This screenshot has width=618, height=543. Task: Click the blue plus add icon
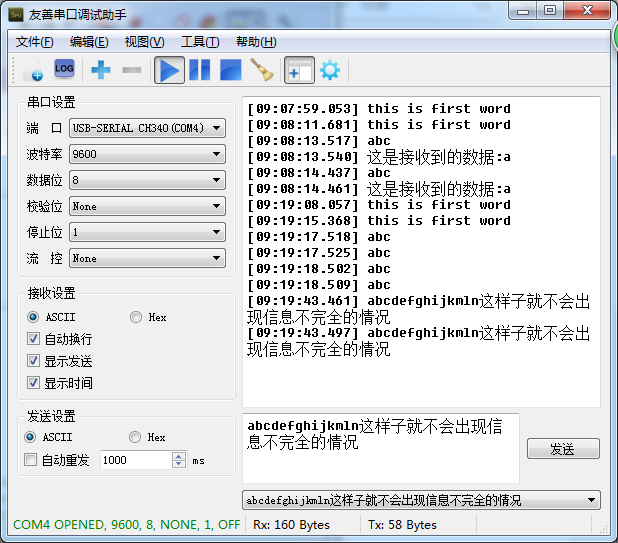coord(101,70)
